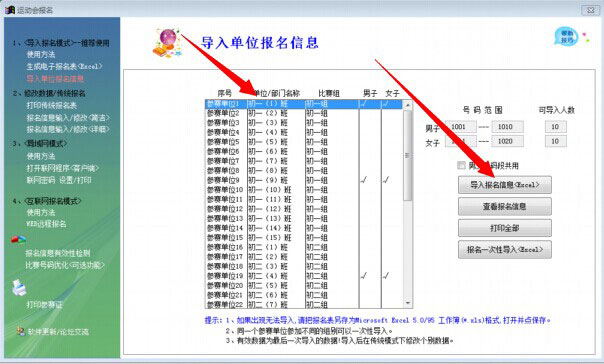Screen dimensions: 604x364
Task: Toggle the 男女号码段共用 checkbox
Action: pyautogui.click(x=461, y=165)
